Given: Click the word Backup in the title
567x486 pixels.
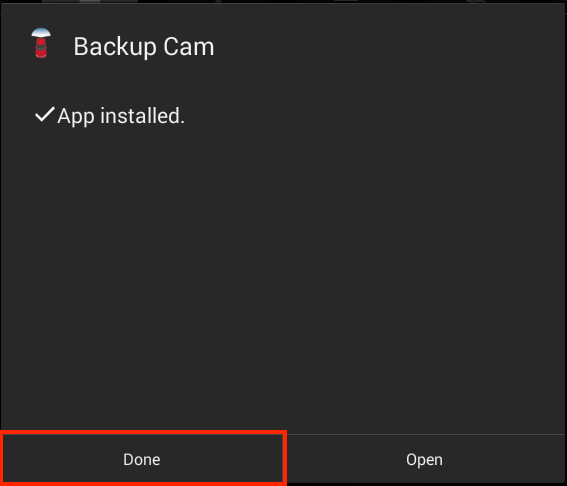Looking at the screenshot, I should tap(115, 47).
